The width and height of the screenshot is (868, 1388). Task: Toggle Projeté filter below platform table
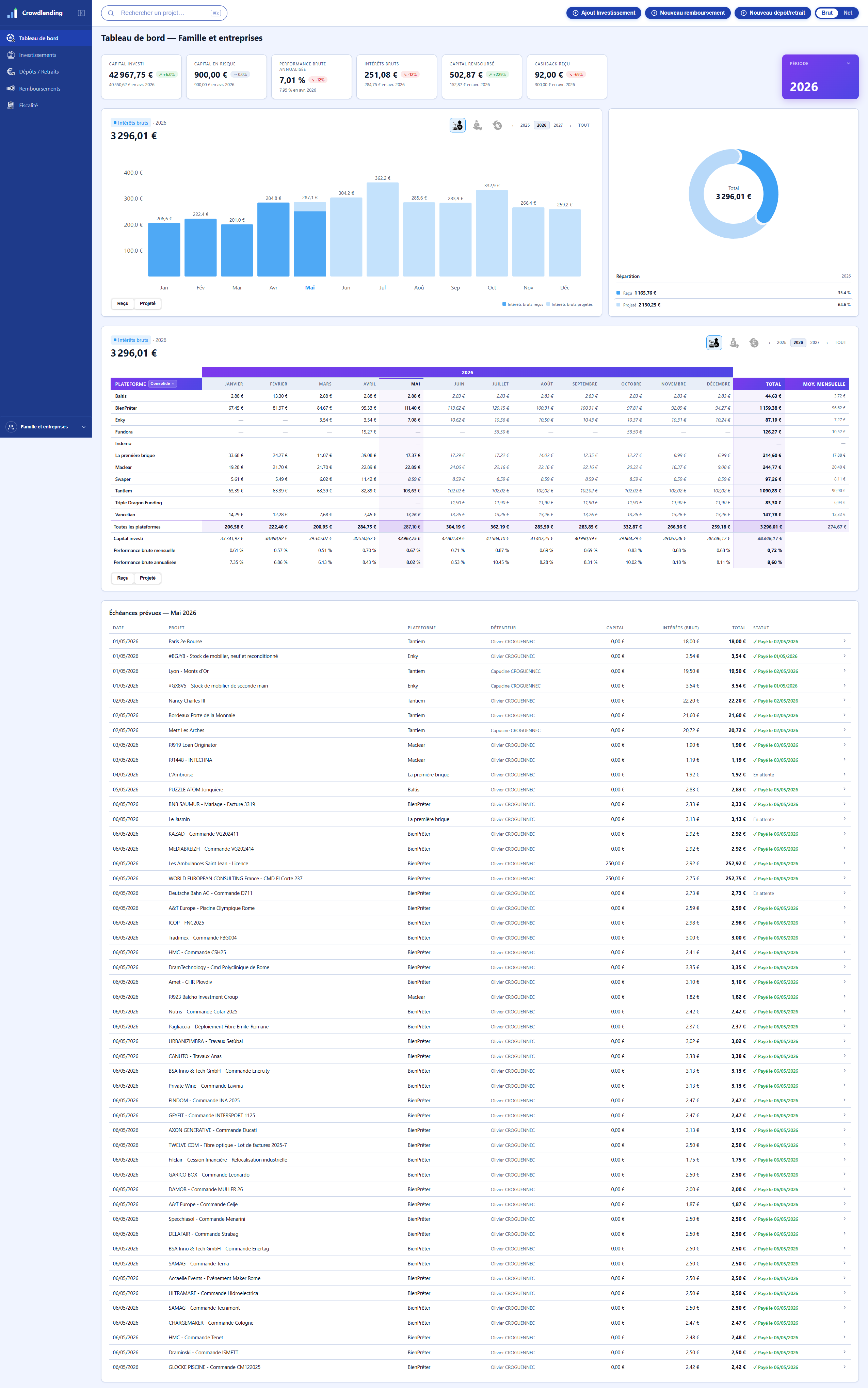pos(147,578)
